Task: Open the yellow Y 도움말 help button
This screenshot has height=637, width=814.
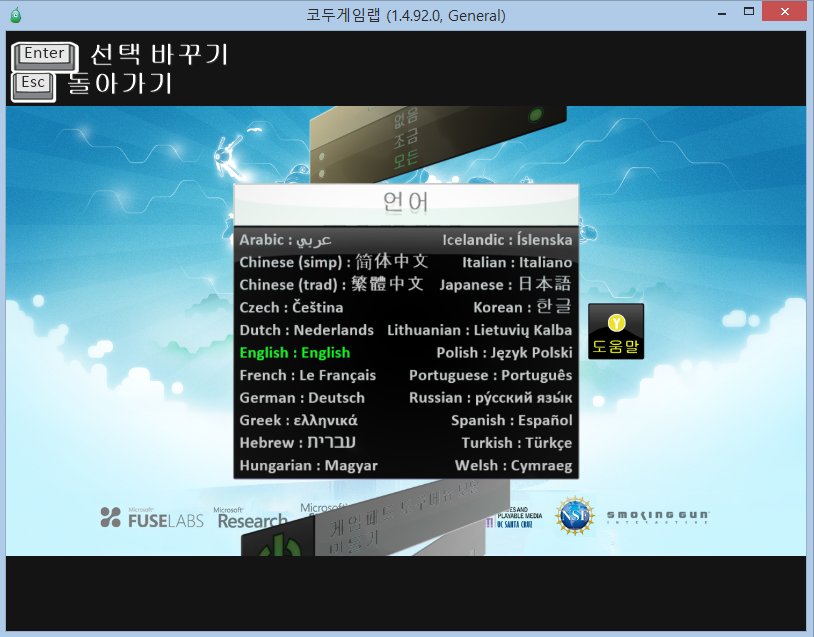Action: 616,332
